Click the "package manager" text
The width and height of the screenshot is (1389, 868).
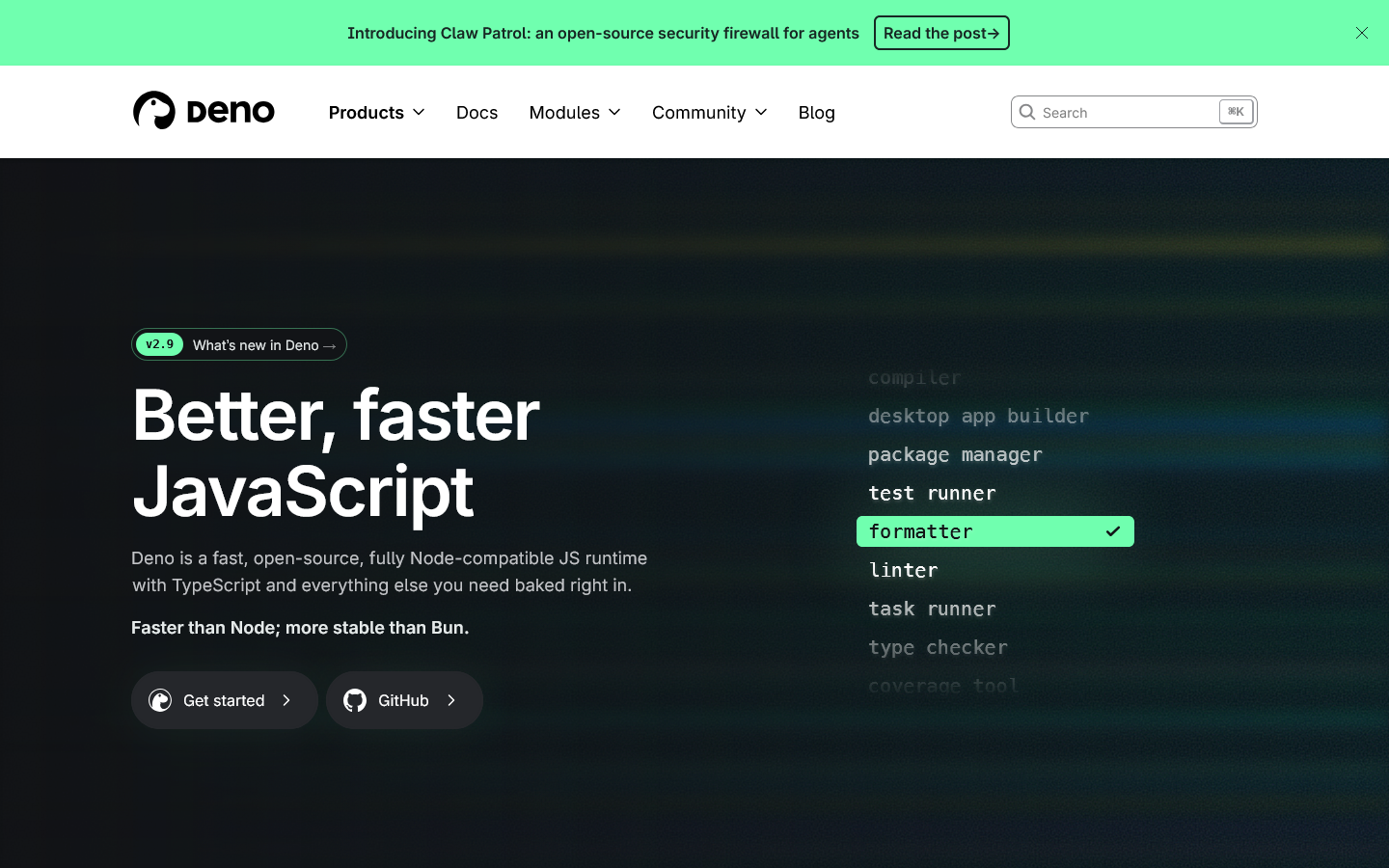pos(955,455)
